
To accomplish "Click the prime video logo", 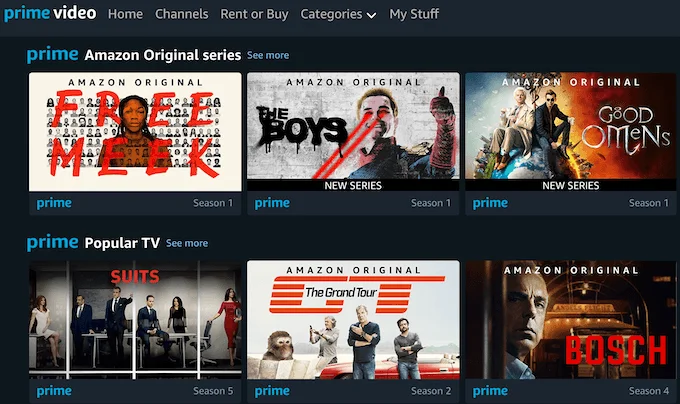I will (50, 13).
